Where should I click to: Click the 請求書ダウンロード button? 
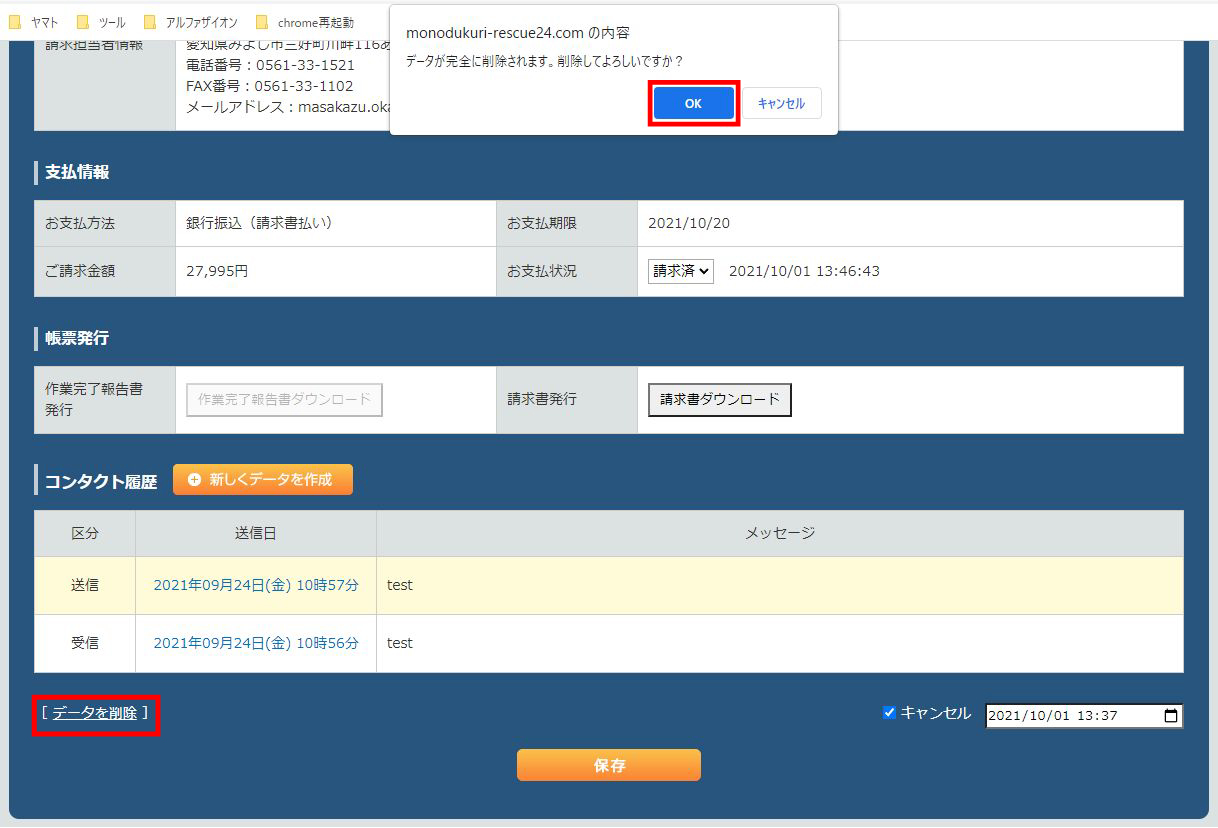[719, 399]
